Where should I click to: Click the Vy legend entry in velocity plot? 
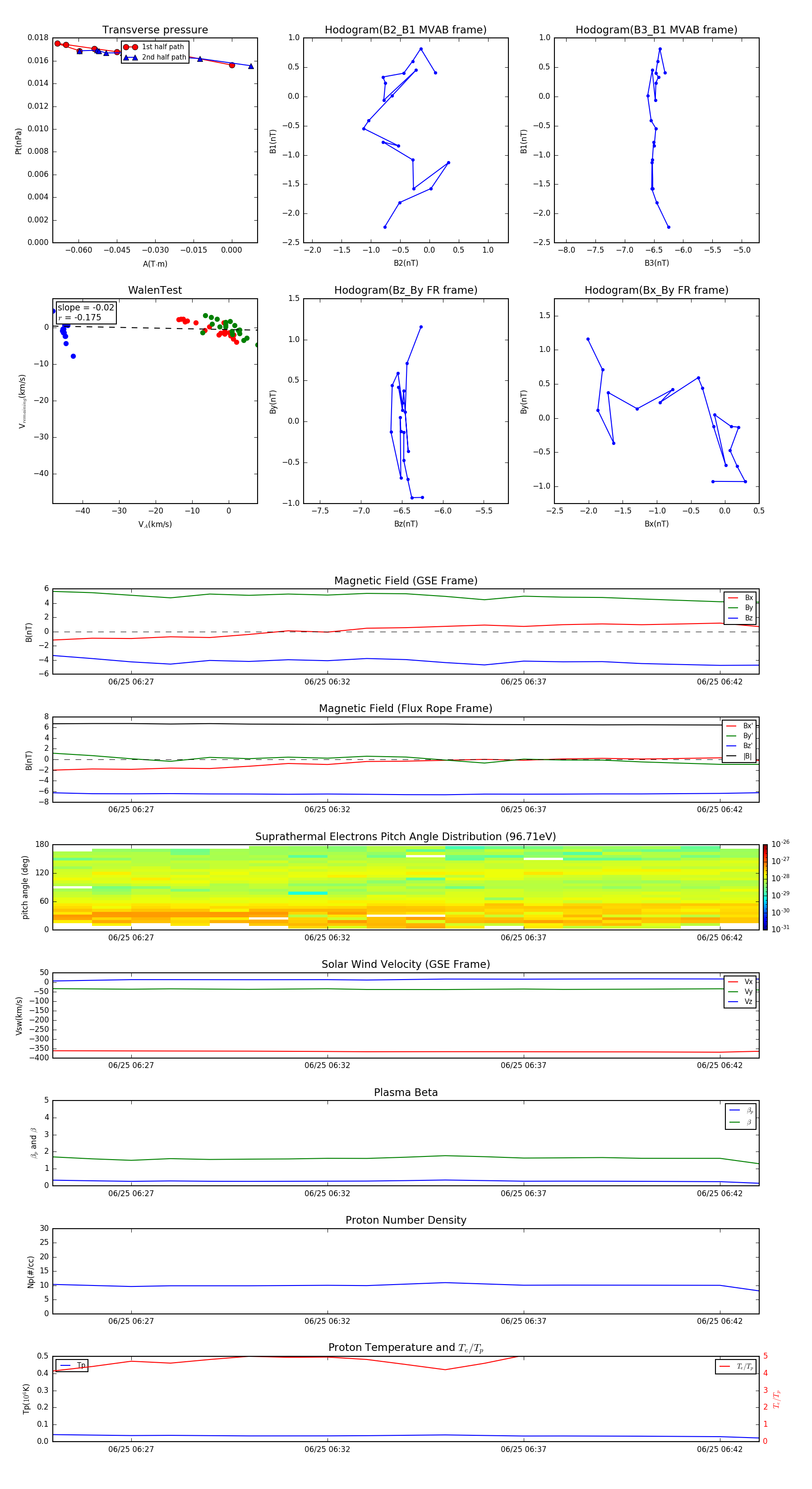click(741, 991)
